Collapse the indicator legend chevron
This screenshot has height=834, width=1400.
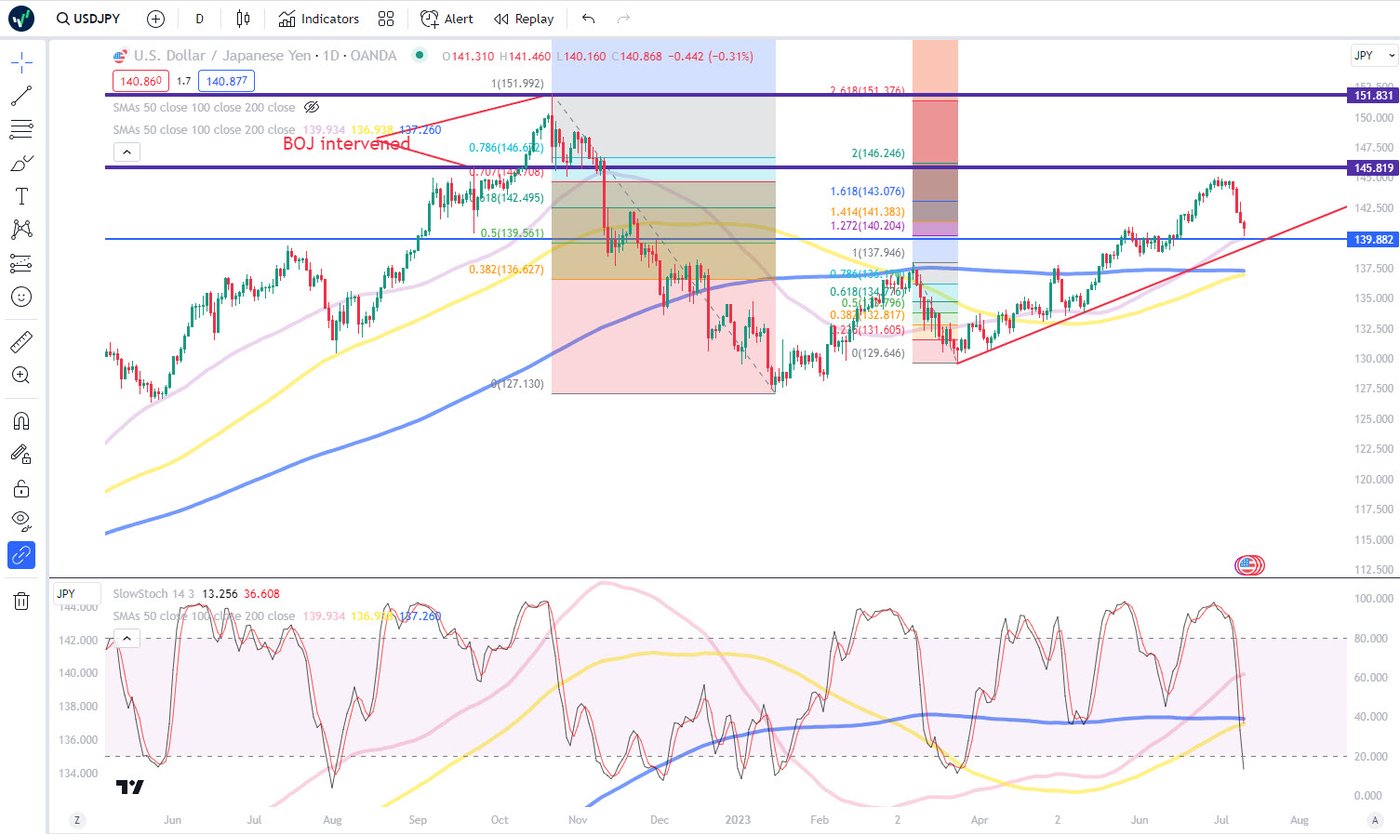tap(126, 152)
